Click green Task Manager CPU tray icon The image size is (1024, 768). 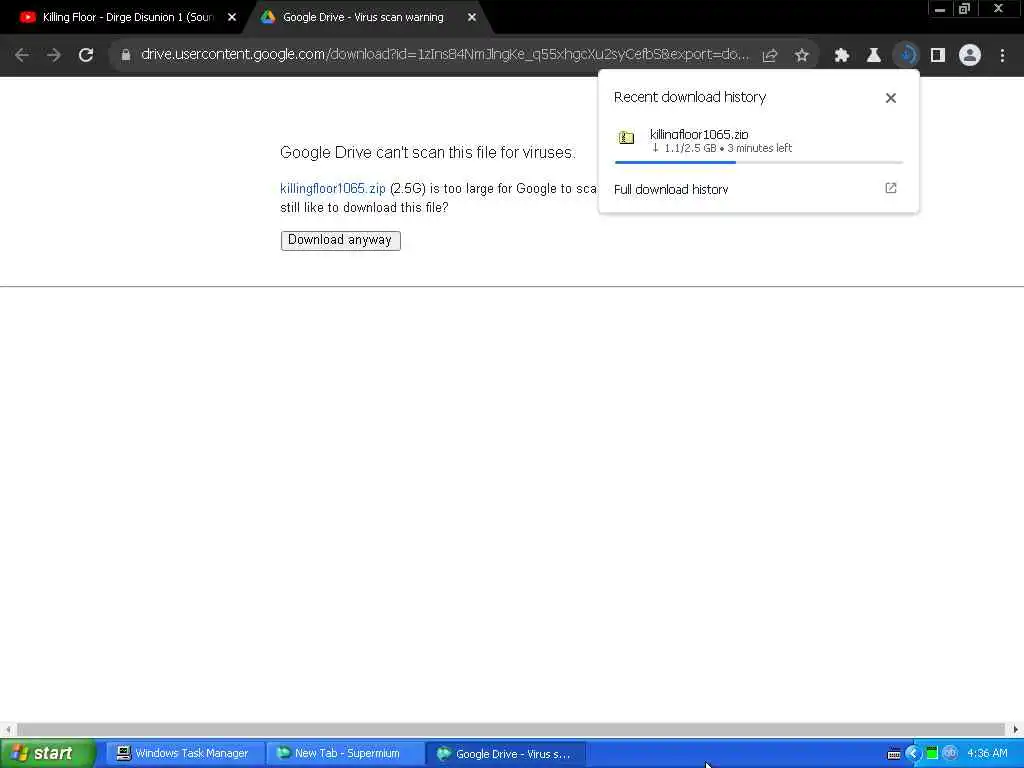pos(932,754)
